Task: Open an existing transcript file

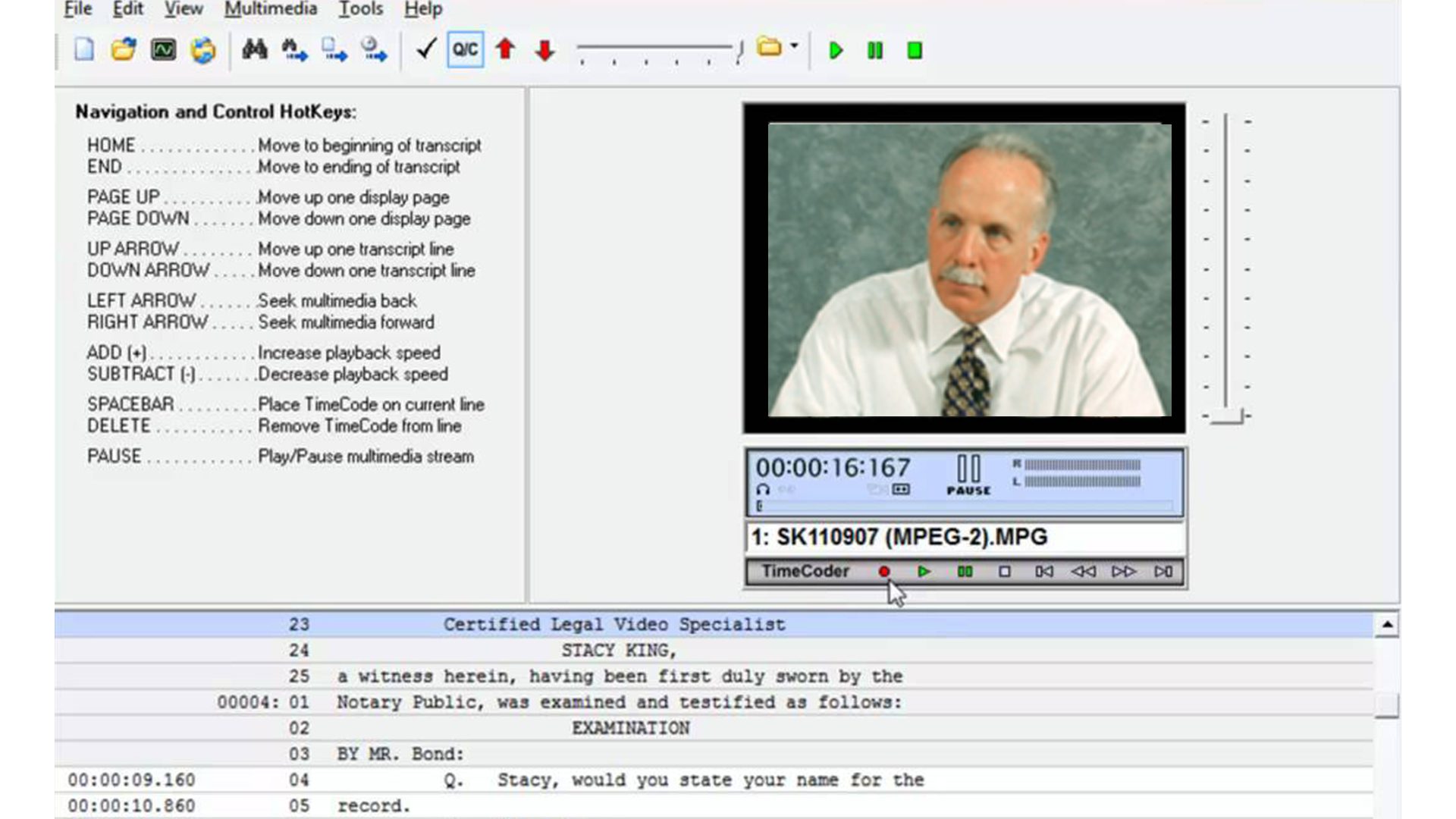Action: coord(124,50)
